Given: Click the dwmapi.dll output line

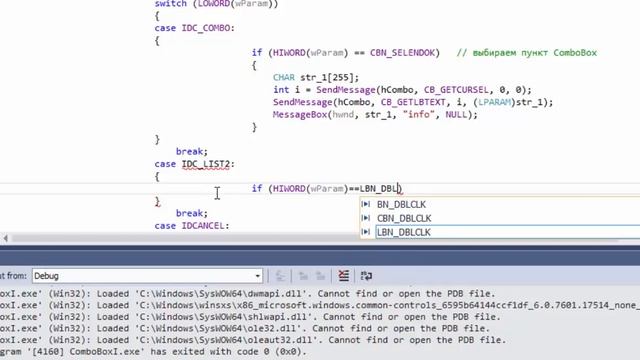Looking at the screenshot, I should 247,294.
